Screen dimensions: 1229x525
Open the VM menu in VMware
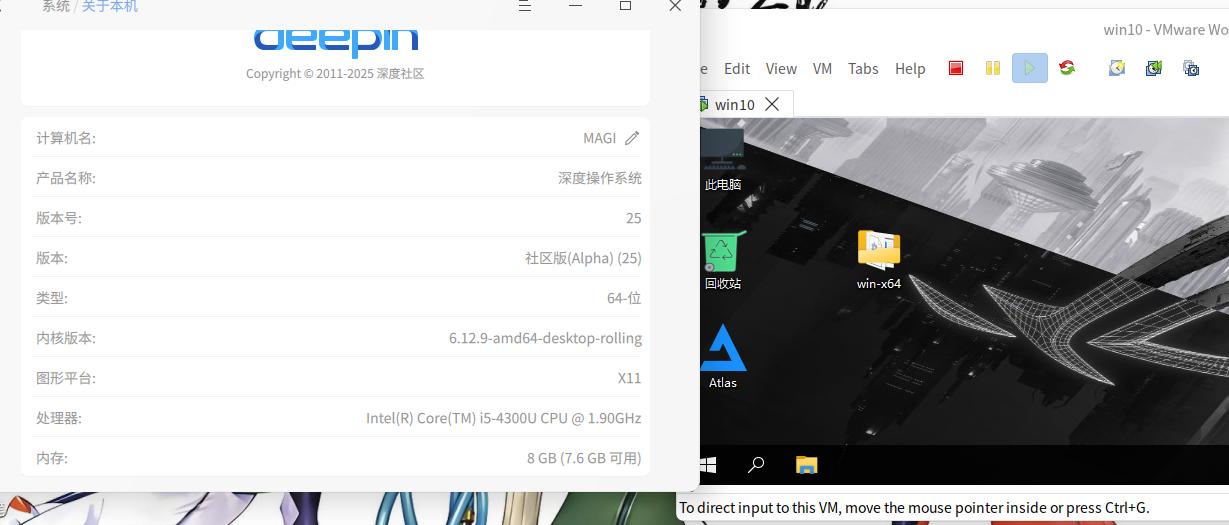pos(822,68)
